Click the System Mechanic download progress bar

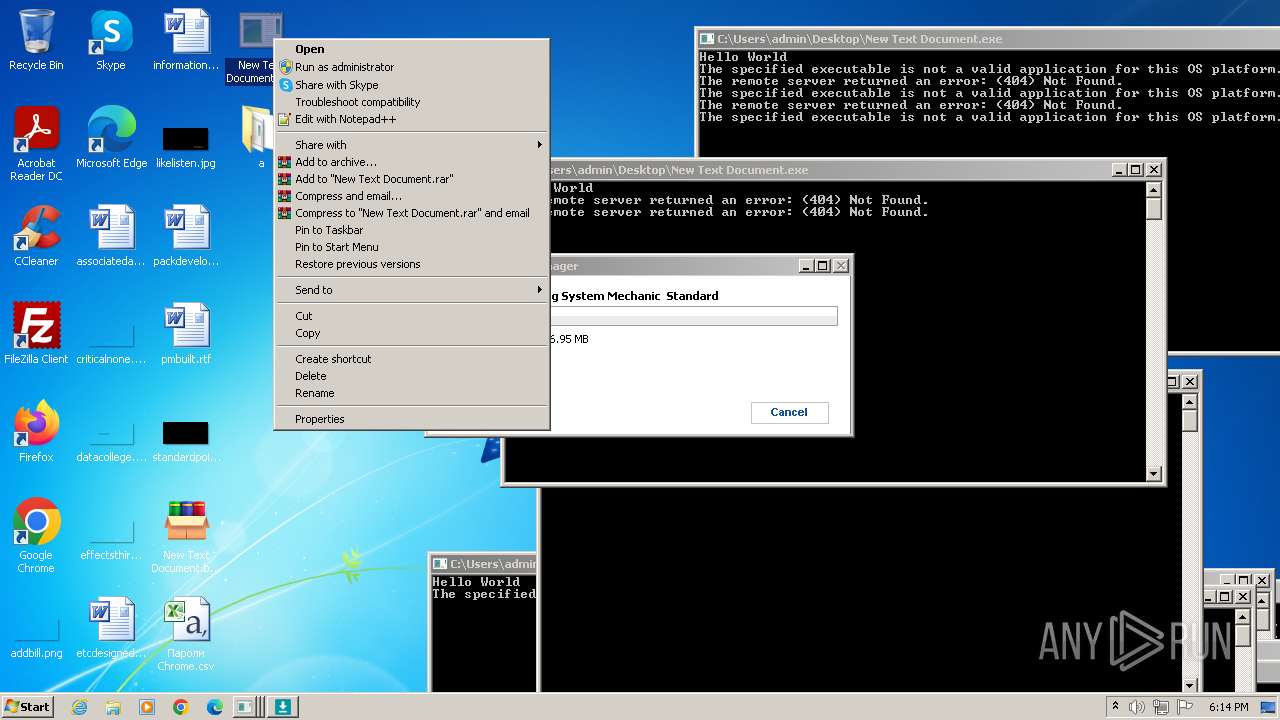(x=694, y=317)
